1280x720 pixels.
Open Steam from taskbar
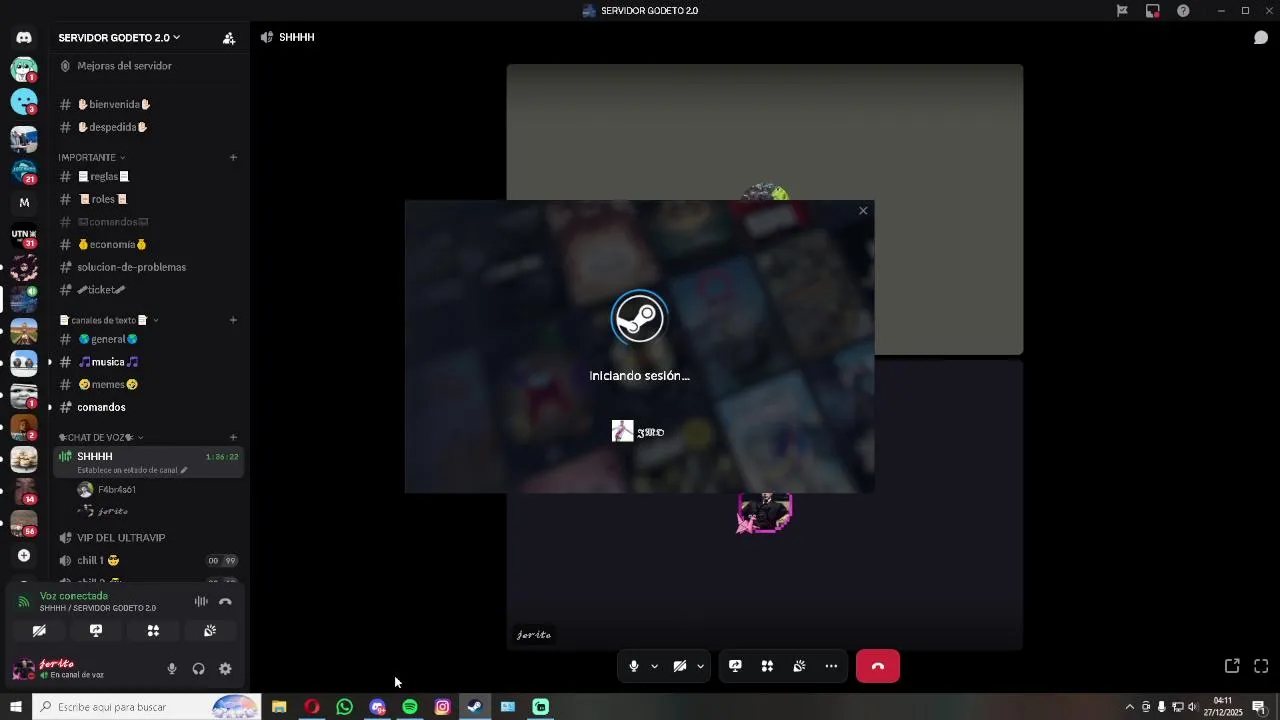475,707
